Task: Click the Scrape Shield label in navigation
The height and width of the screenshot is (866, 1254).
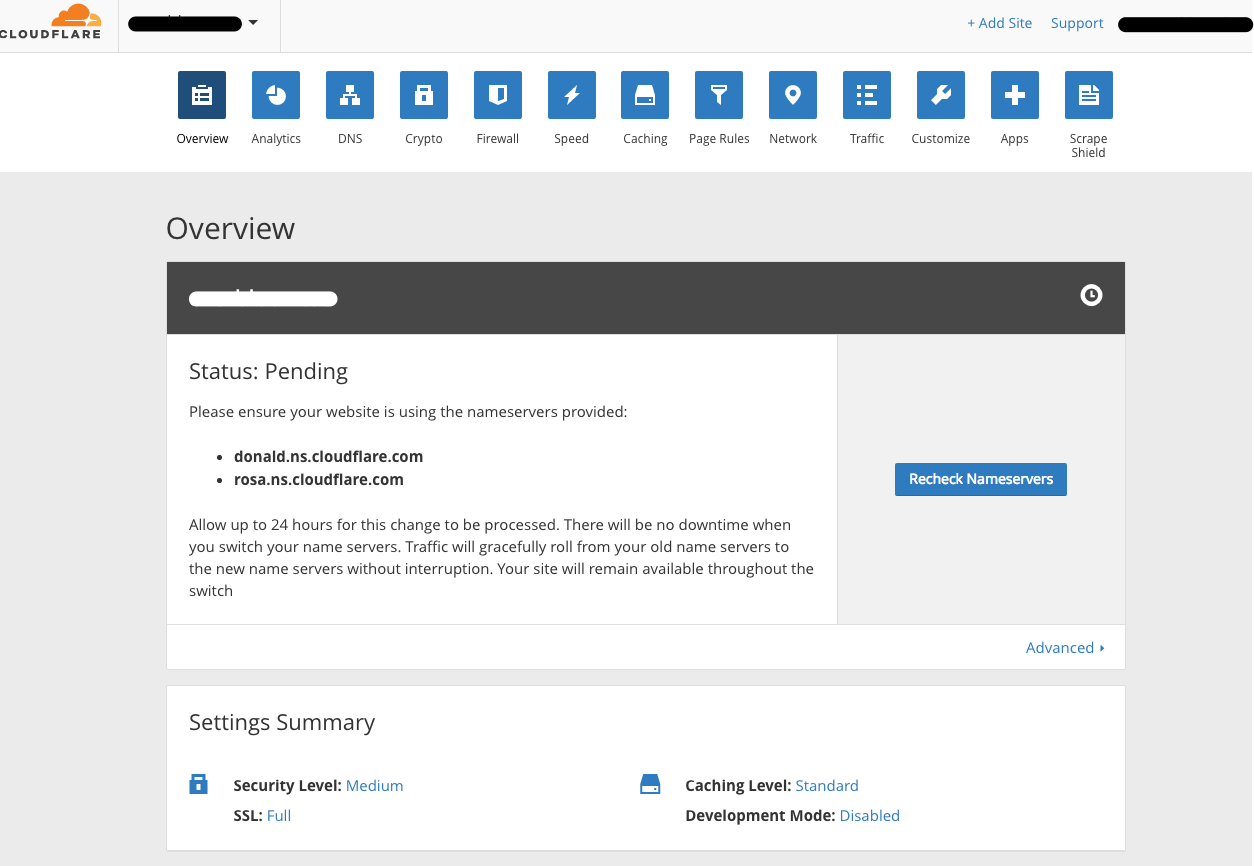Action: coord(1089,146)
